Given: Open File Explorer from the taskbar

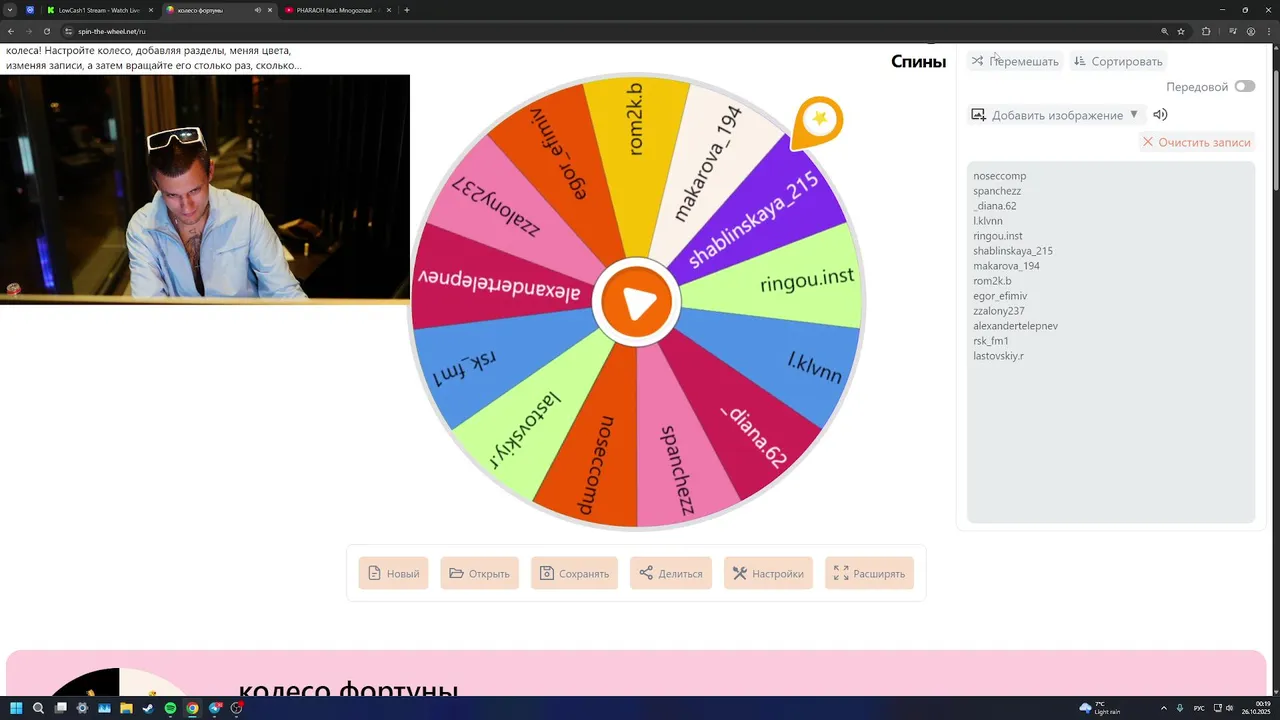Looking at the screenshot, I should 126,708.
